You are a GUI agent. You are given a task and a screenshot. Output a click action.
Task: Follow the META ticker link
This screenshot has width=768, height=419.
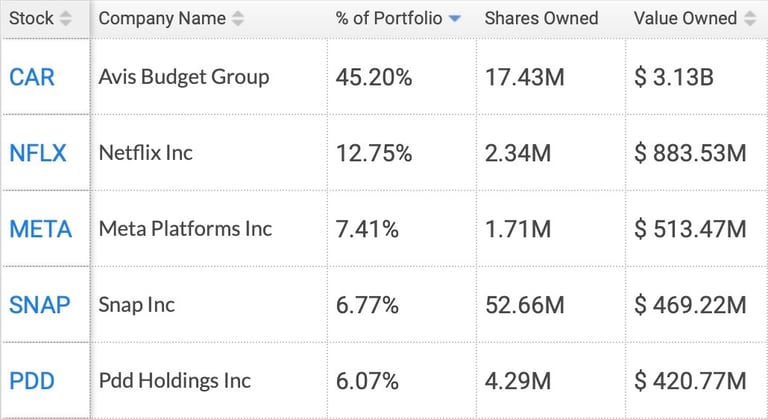[41, 229]
